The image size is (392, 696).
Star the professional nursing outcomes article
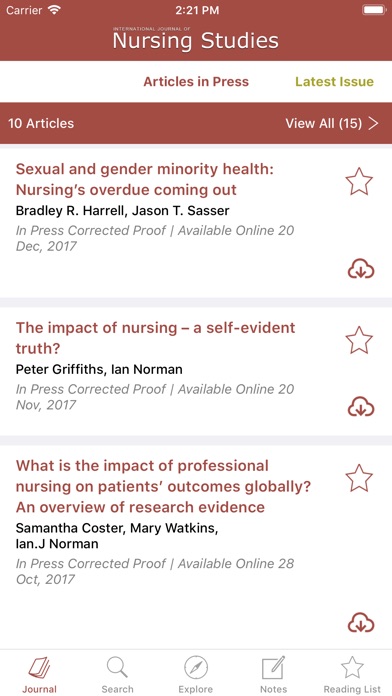359,478
